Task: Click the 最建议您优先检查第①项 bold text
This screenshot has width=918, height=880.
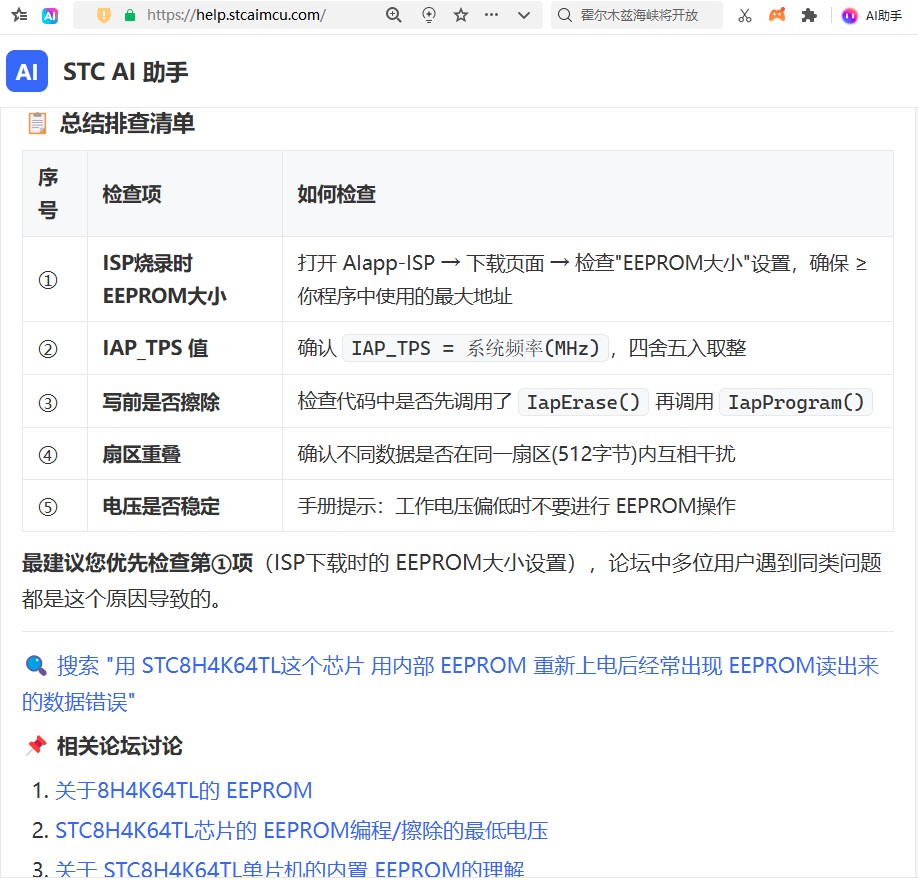Action: [138, 563]
